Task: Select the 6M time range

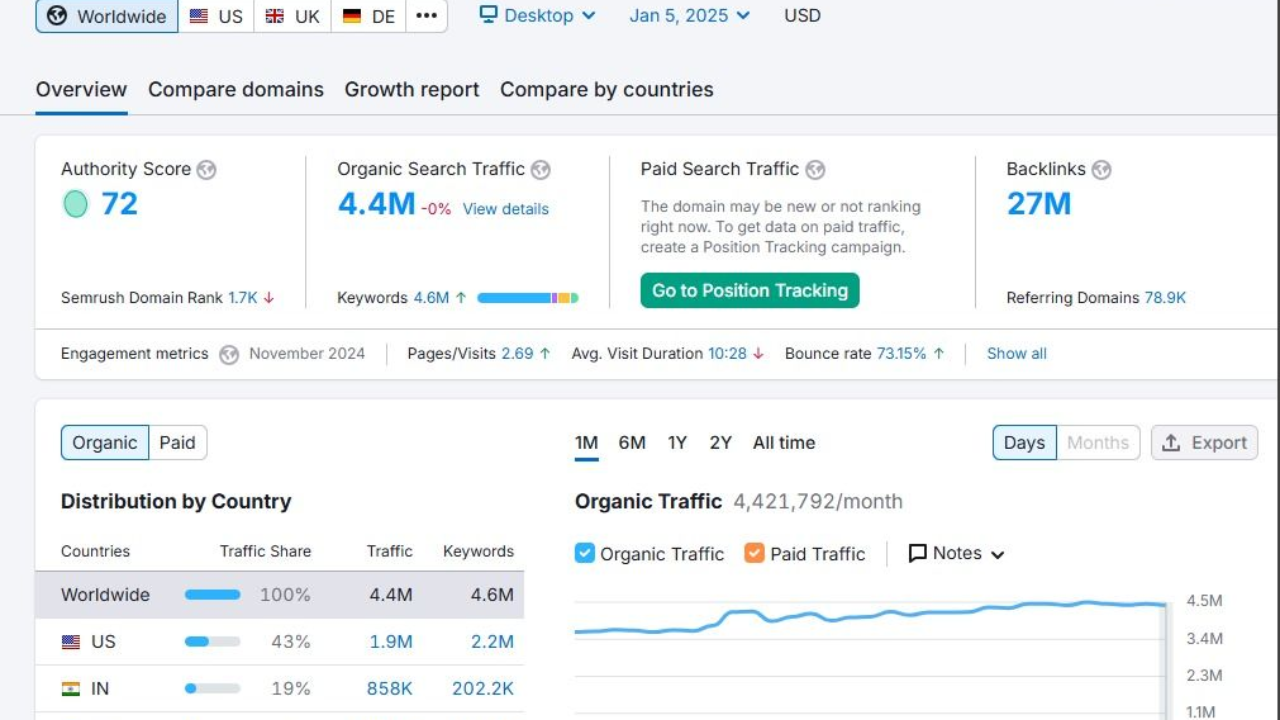Action: pyautogui.click(x=632, y=443)
